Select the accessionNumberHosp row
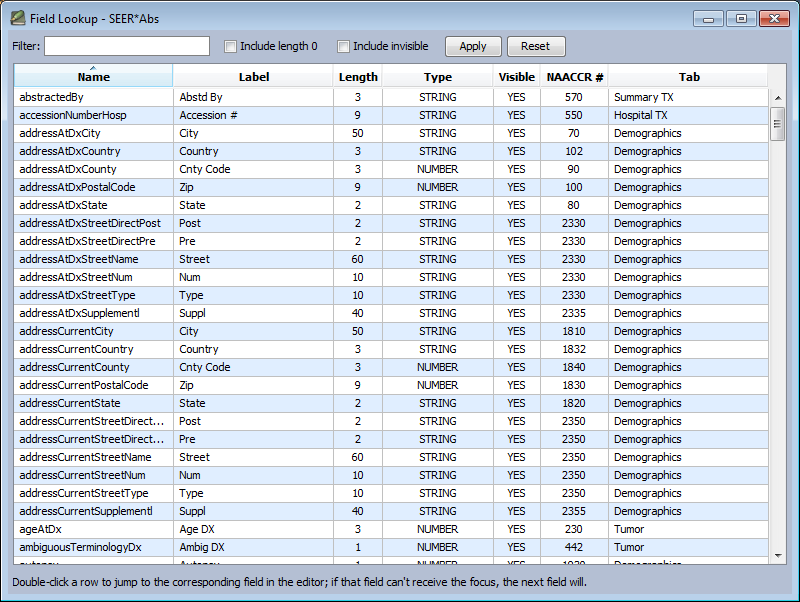This screenshot has width=800, height=602. 391,115
